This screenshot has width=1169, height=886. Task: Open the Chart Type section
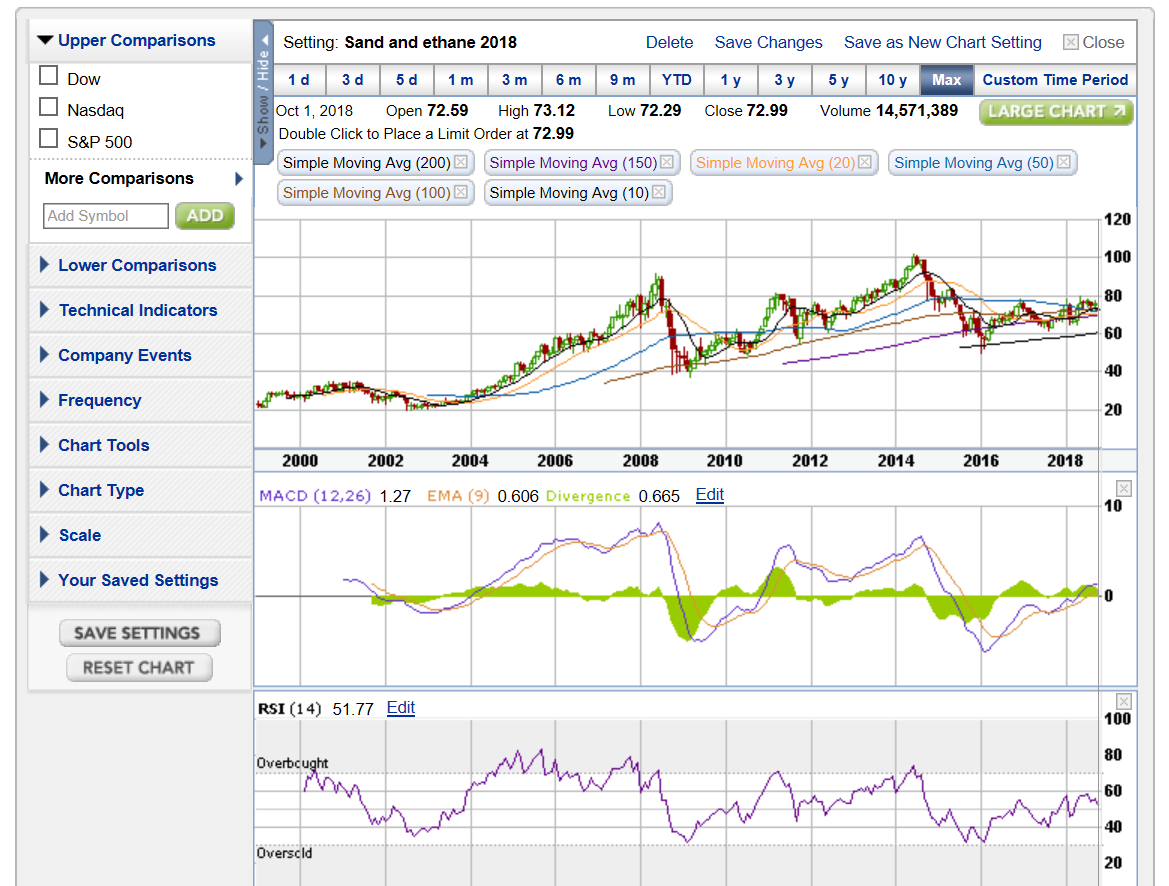103,490
